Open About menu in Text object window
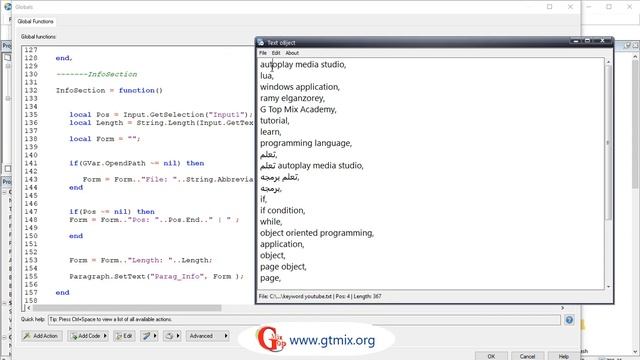 tap(292, 53)
